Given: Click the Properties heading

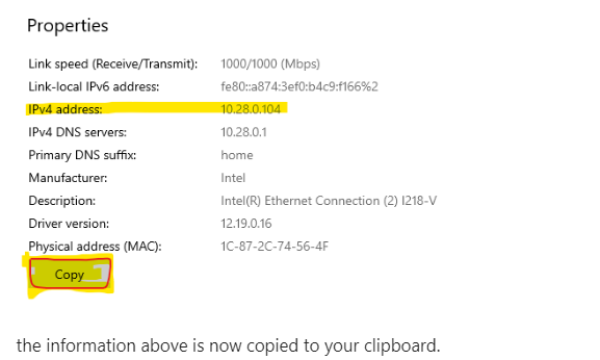Looking at the screenshot, I should pyautogui.click(x=68, y=26).
